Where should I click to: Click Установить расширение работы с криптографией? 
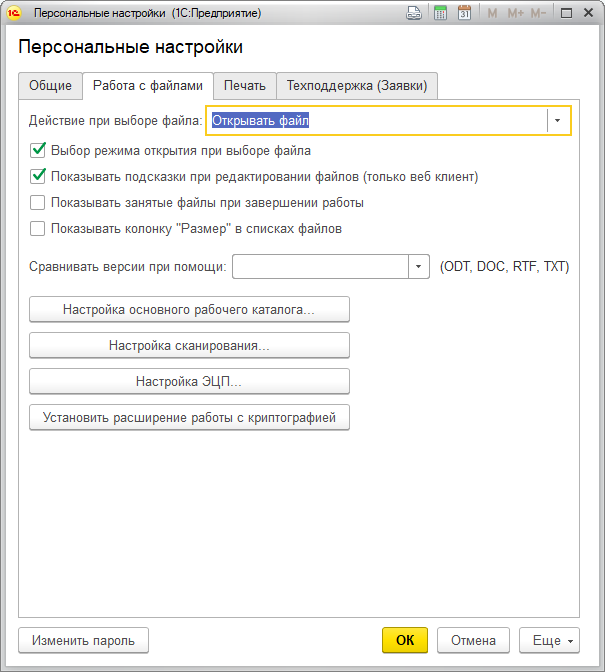(x=189, y=417)
